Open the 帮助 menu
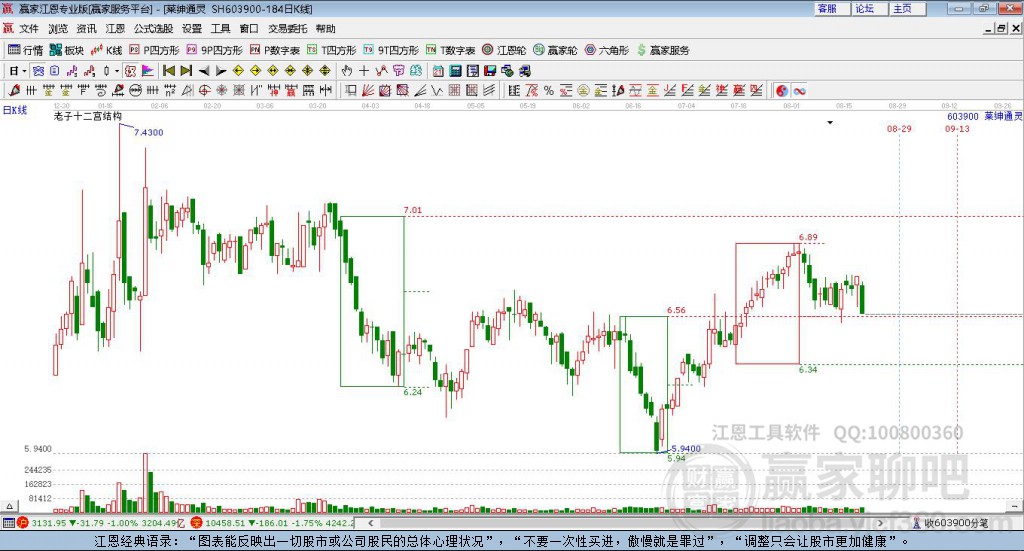The image size is (1024, 551). coord(325,29)
